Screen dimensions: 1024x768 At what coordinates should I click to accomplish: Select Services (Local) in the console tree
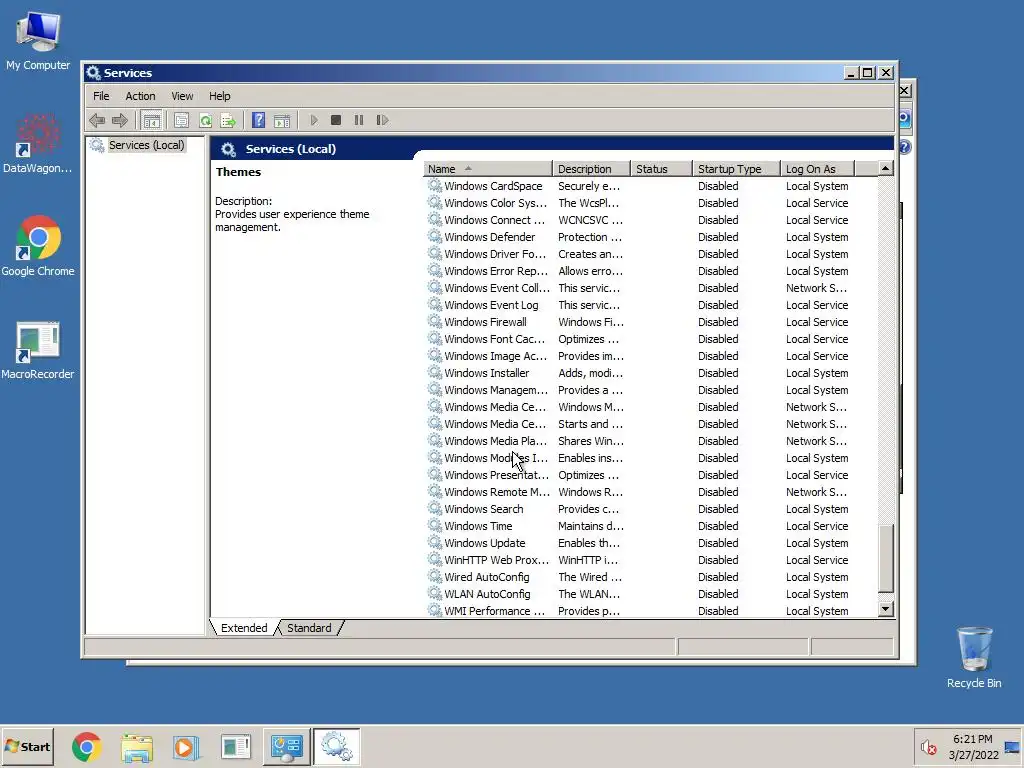pos(146,145)
